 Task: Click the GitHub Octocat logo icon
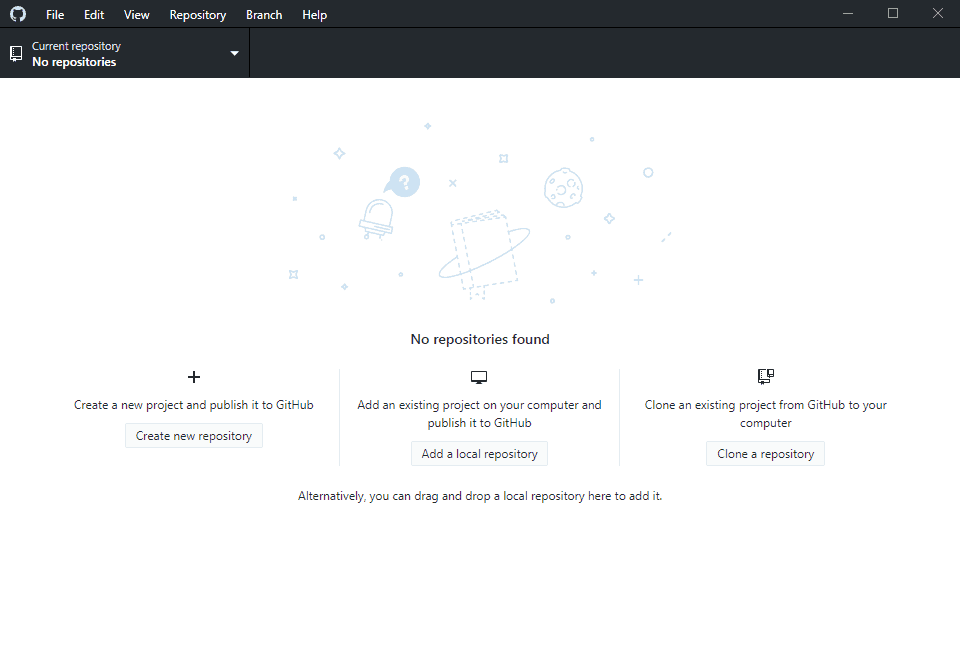point(17,13)
